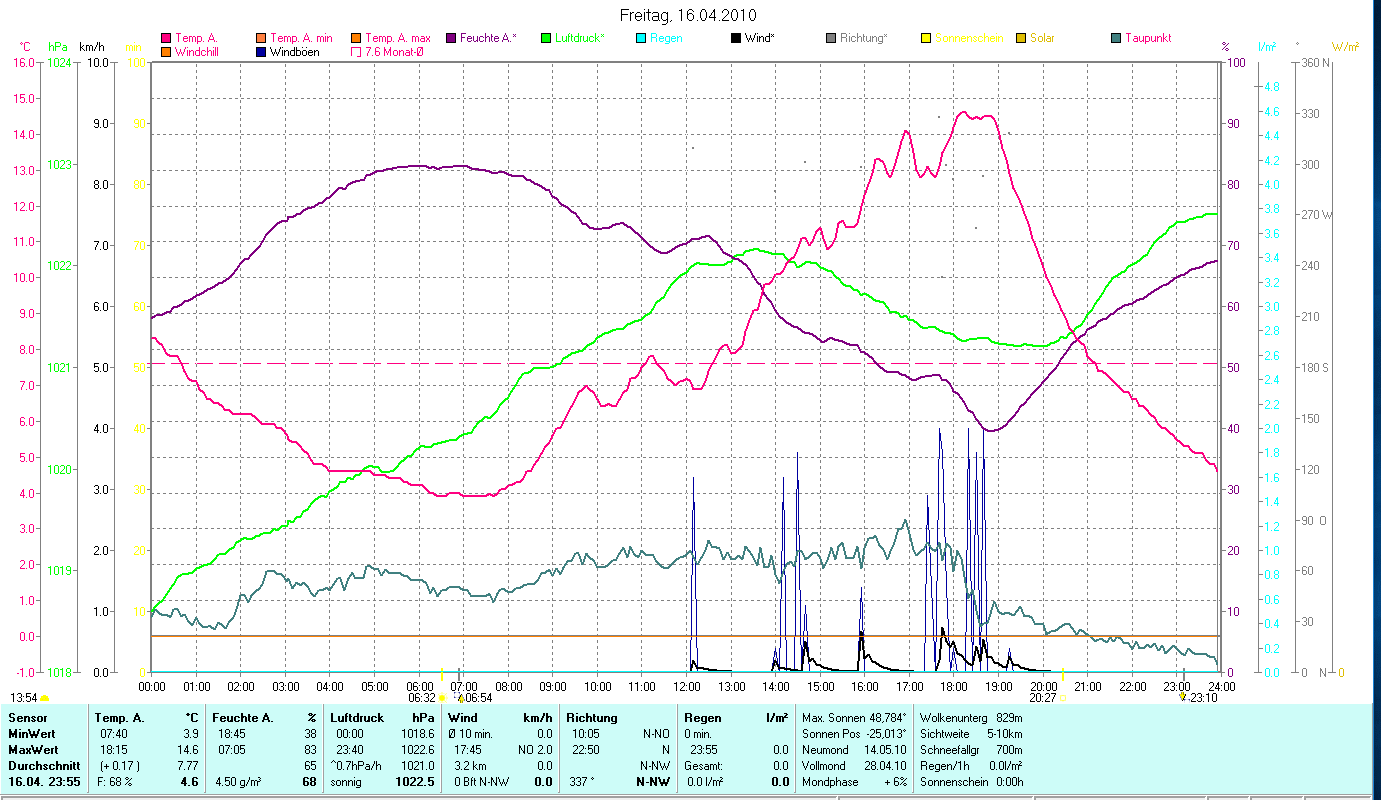
Task: Click the chart title Freitag, 16.04.2010
Action: coord(688,15)
